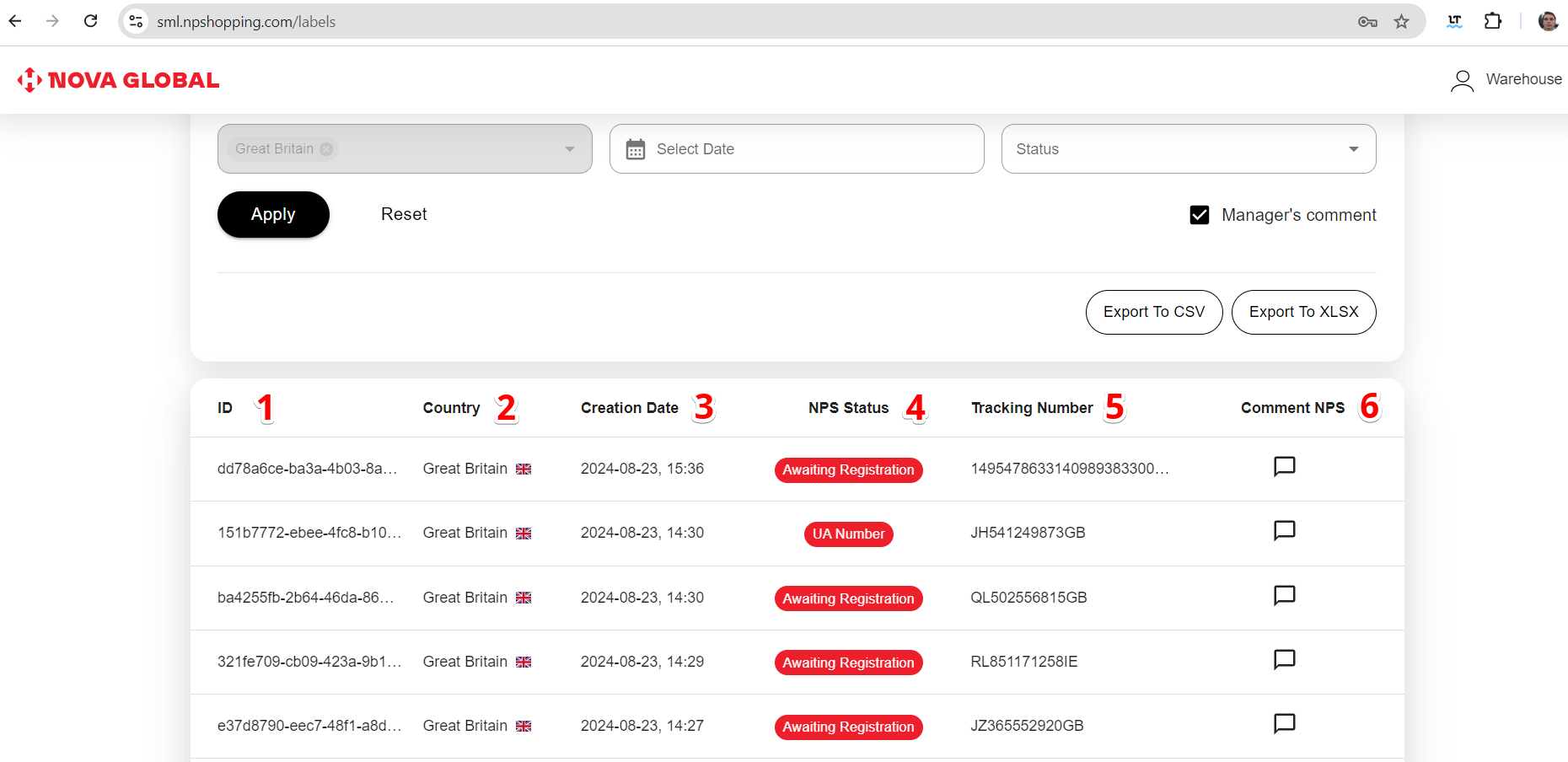This screenshot has height=762, width=1568.
Task: Click the saved password key icon
Action: [1367, 22]
